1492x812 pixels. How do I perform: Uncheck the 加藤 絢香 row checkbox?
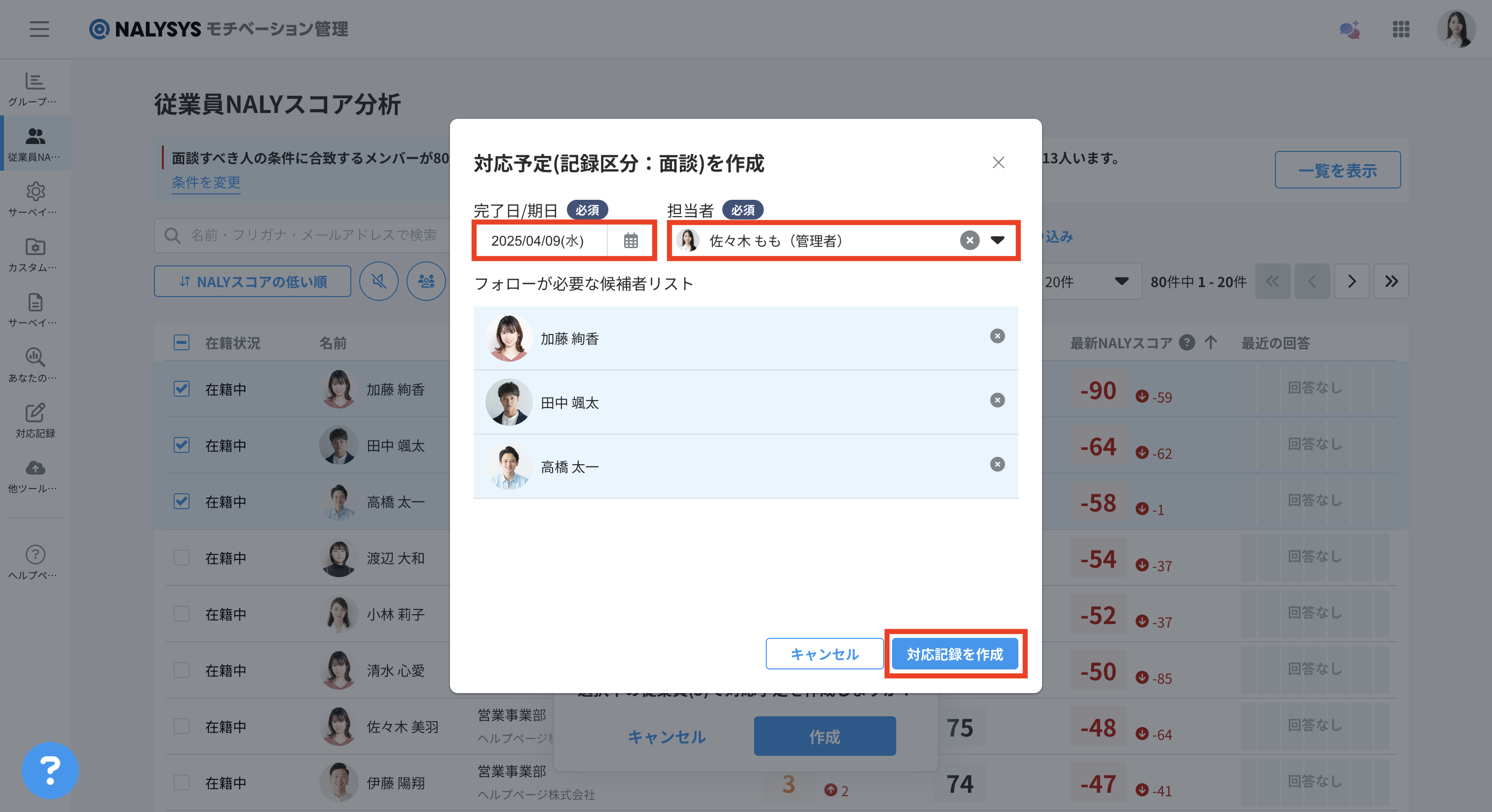coord(181,389)
